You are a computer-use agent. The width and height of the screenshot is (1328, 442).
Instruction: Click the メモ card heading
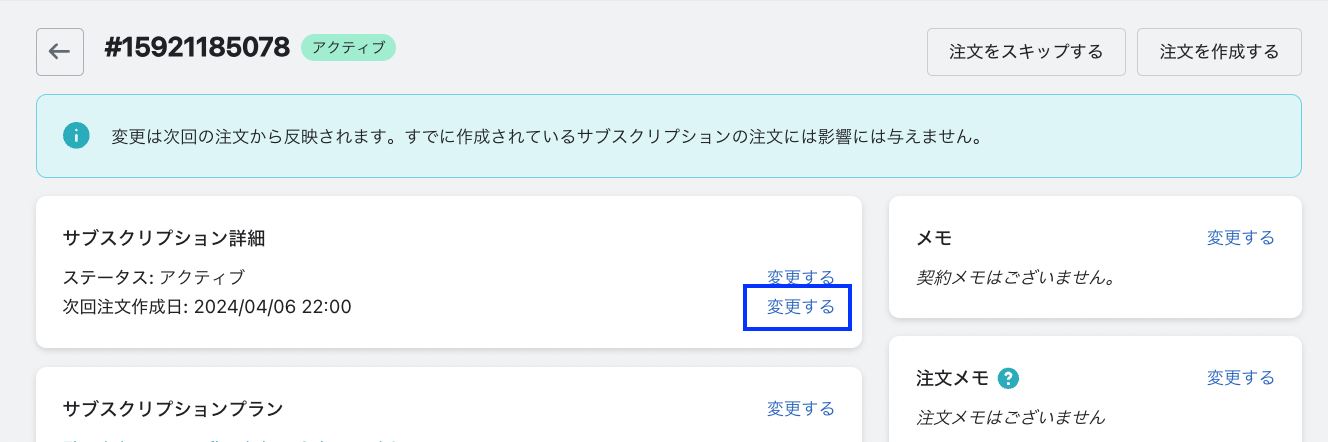click(x=934, y=238)
